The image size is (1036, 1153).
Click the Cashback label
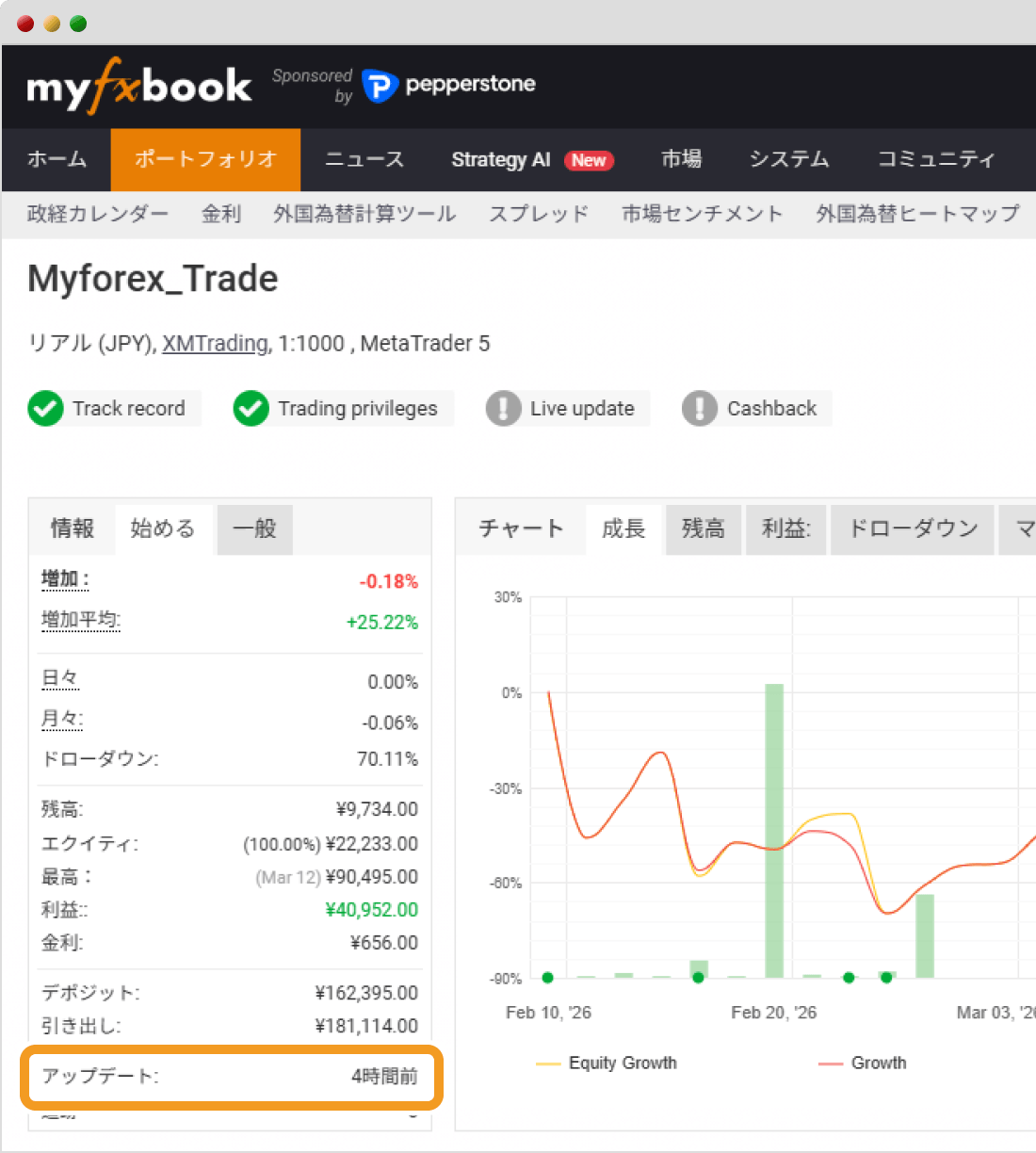tap(771, 408)
